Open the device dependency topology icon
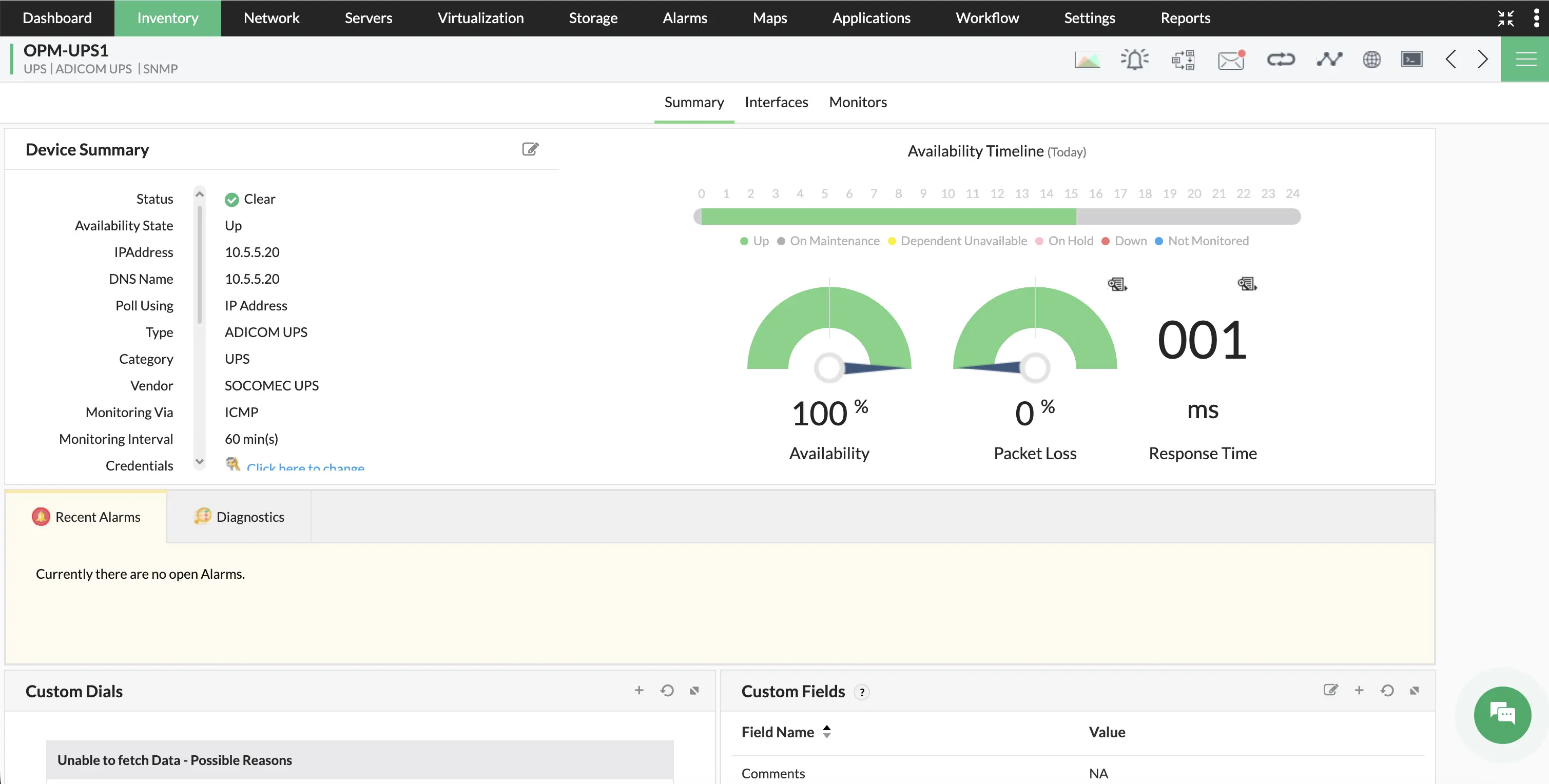Viewport: 1549px width, 784px height. [1183, 60]
